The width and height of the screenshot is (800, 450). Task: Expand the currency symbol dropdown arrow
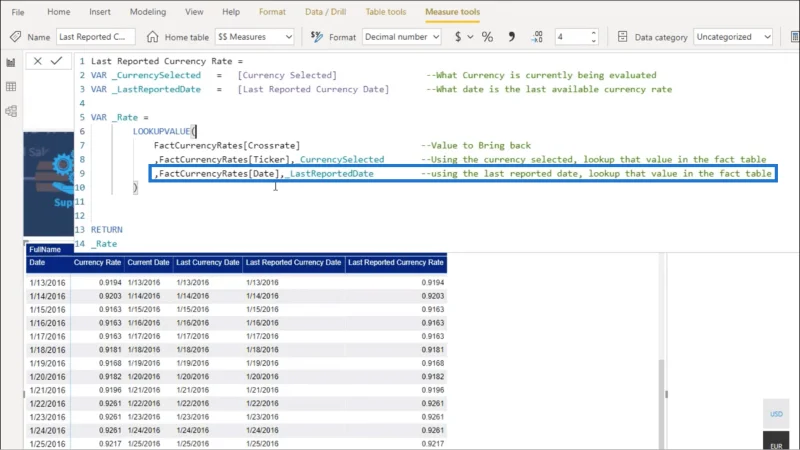(x=470, y=37)
